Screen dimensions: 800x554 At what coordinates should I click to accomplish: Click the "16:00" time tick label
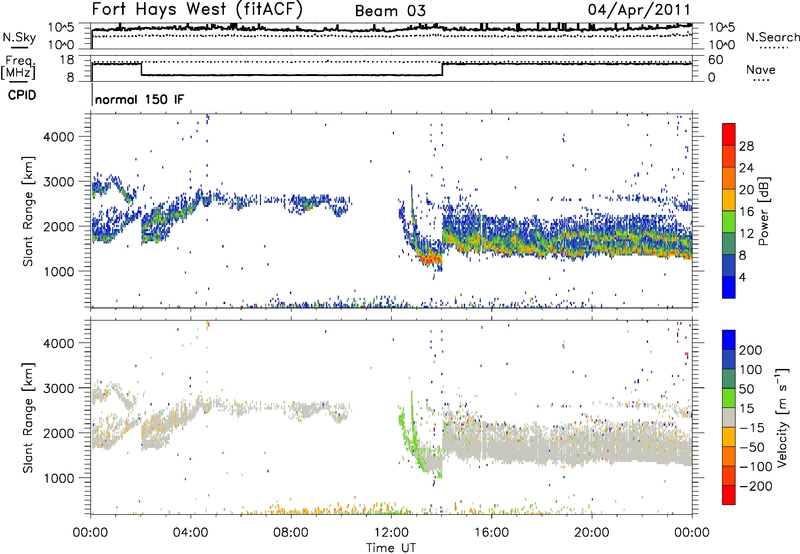click(491, 533)
